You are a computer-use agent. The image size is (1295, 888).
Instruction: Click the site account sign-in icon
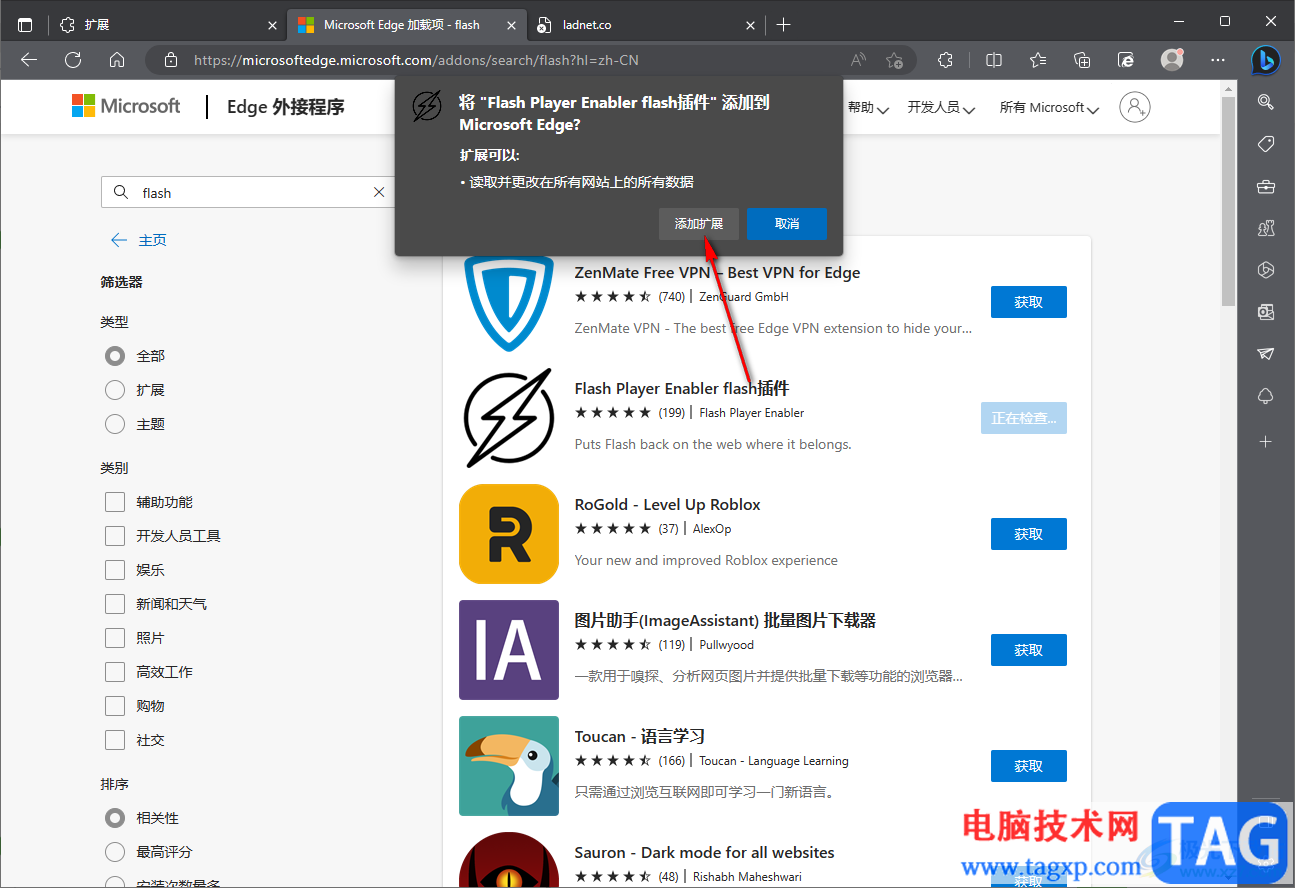tap(1135, 107)
